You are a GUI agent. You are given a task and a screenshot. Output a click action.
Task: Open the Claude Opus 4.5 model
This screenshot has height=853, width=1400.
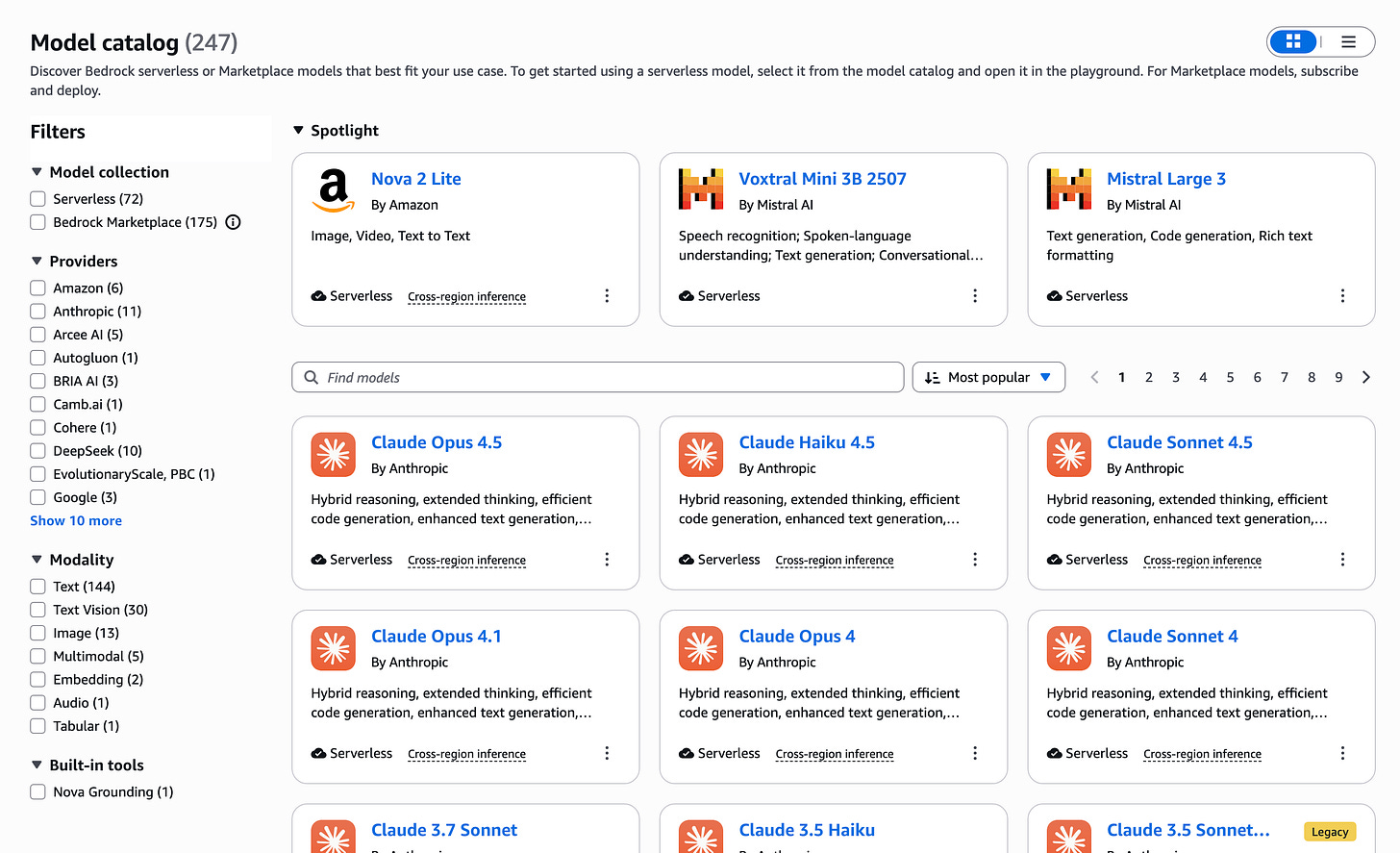click(x=437, y=442)
